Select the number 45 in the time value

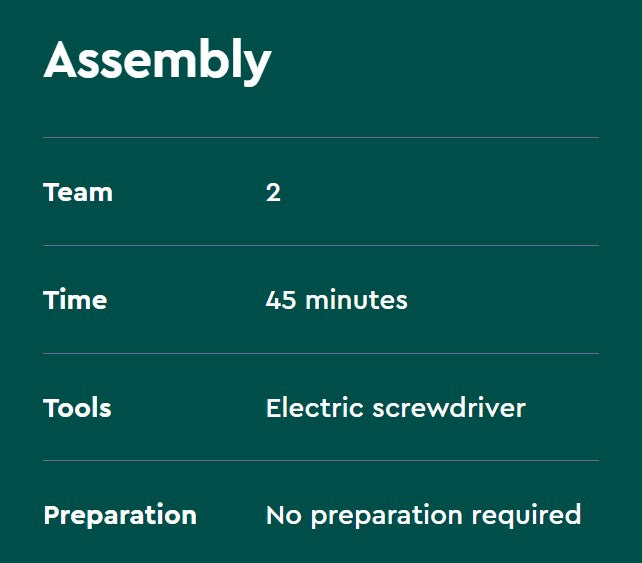point(281,300)
